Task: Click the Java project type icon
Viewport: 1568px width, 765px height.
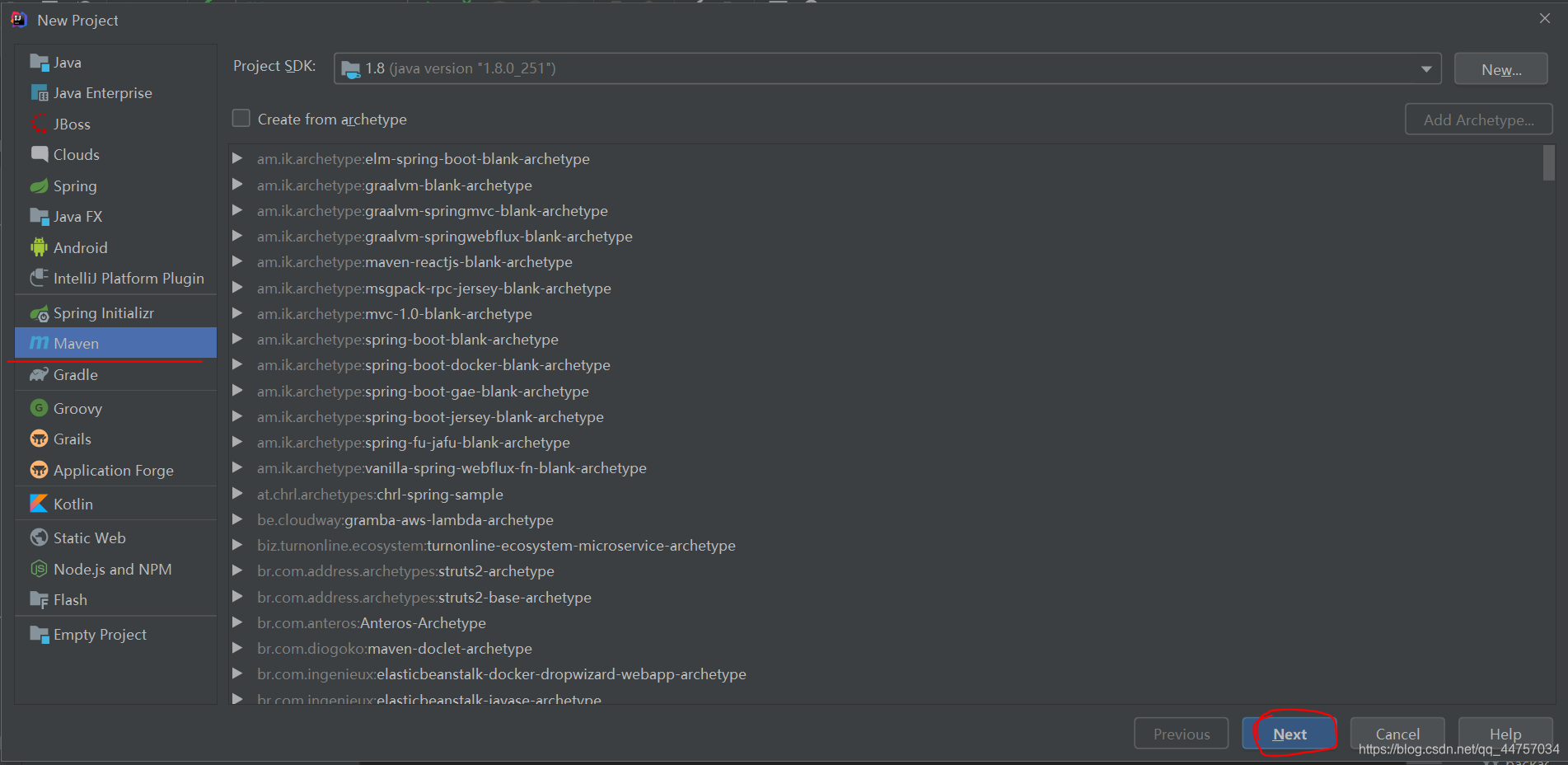Action: pos(39,63)
